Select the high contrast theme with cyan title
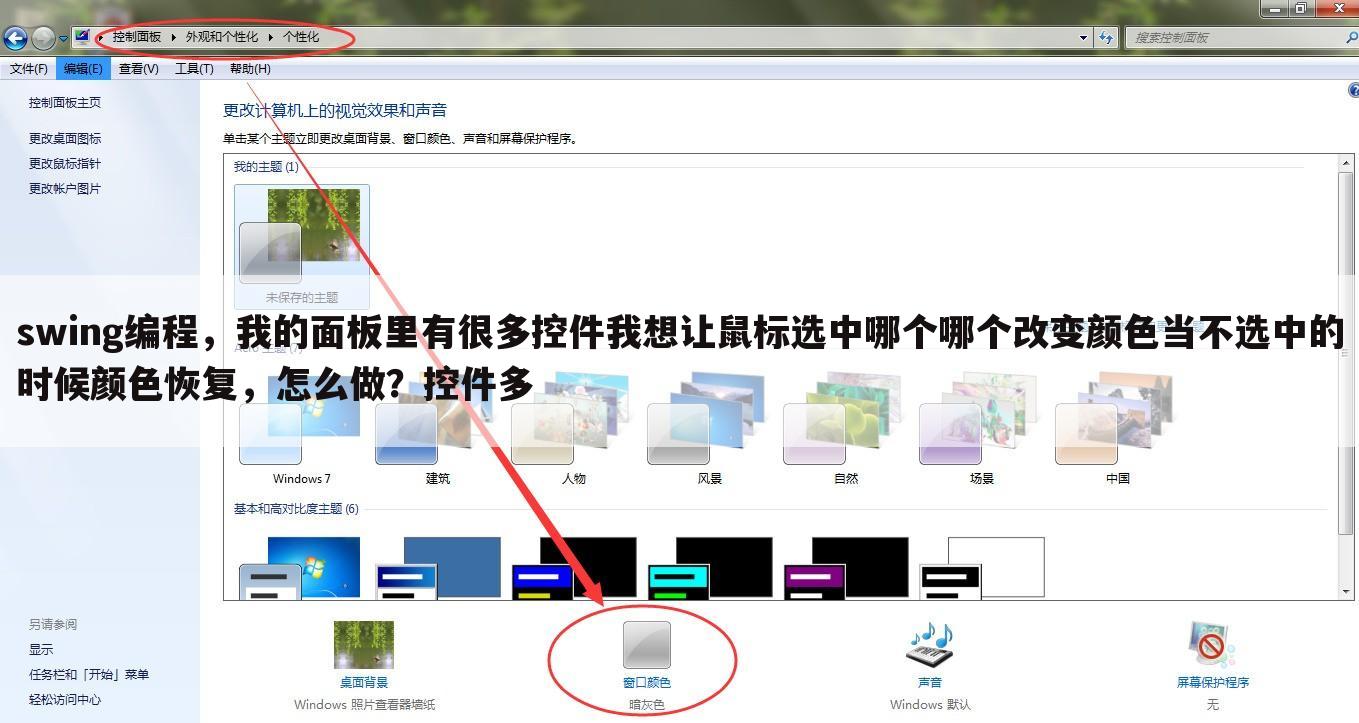The height and width of the screenshot is (723, 1359). (709, 568)
